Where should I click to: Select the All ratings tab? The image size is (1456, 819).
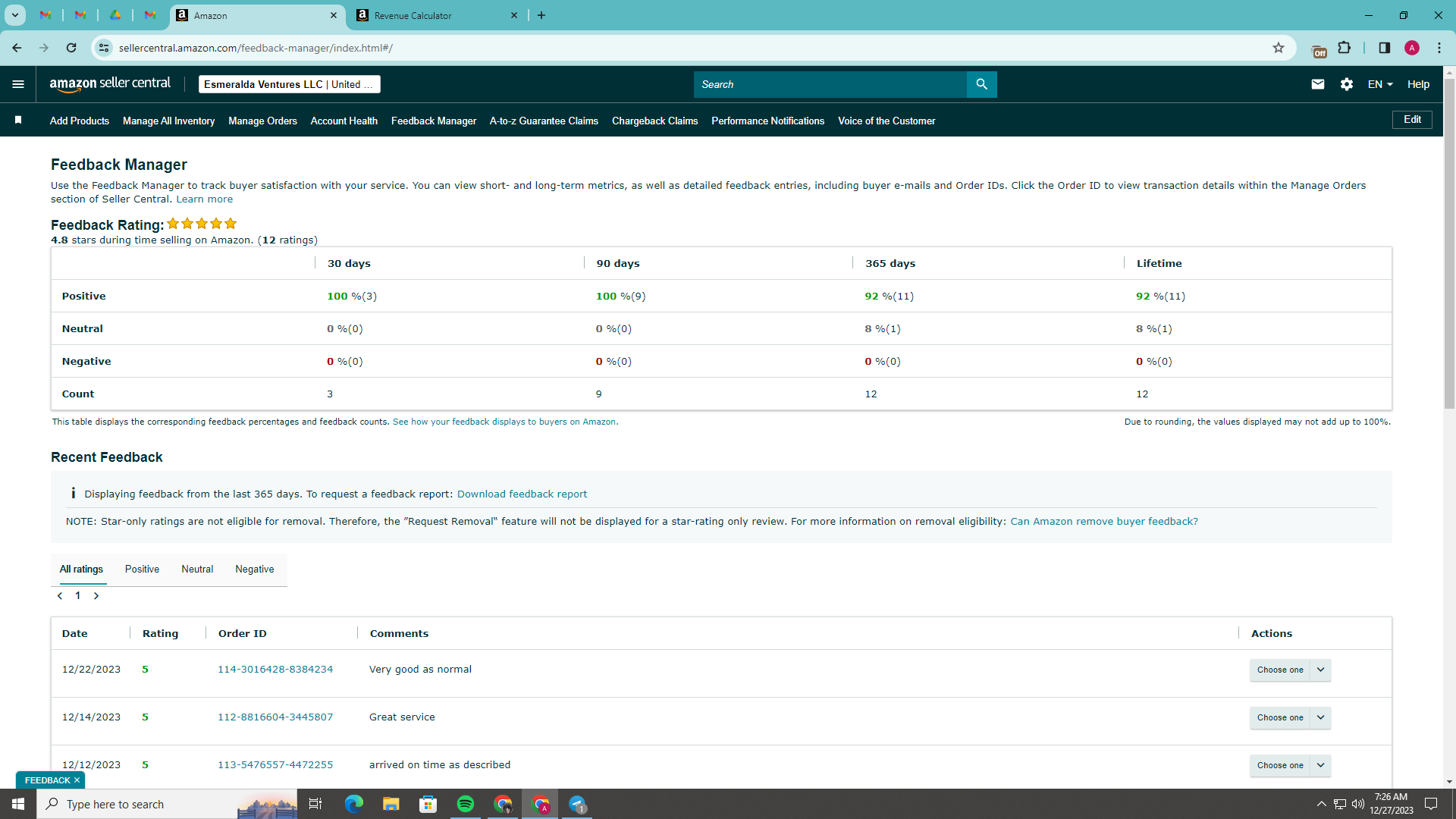(81, 570)
